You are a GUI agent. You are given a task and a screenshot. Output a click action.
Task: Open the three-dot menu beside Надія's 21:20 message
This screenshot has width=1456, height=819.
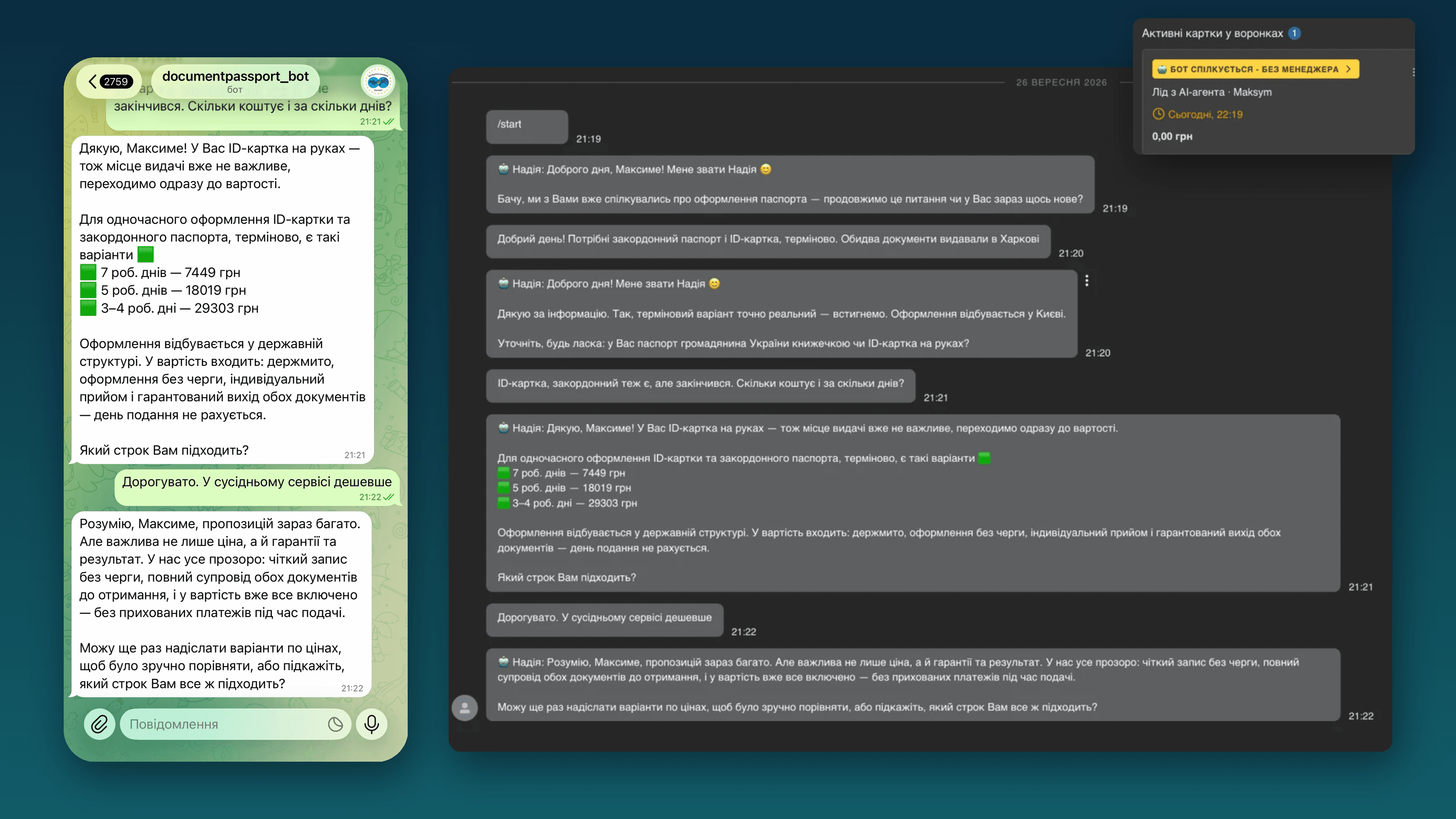coord(1087,280)
